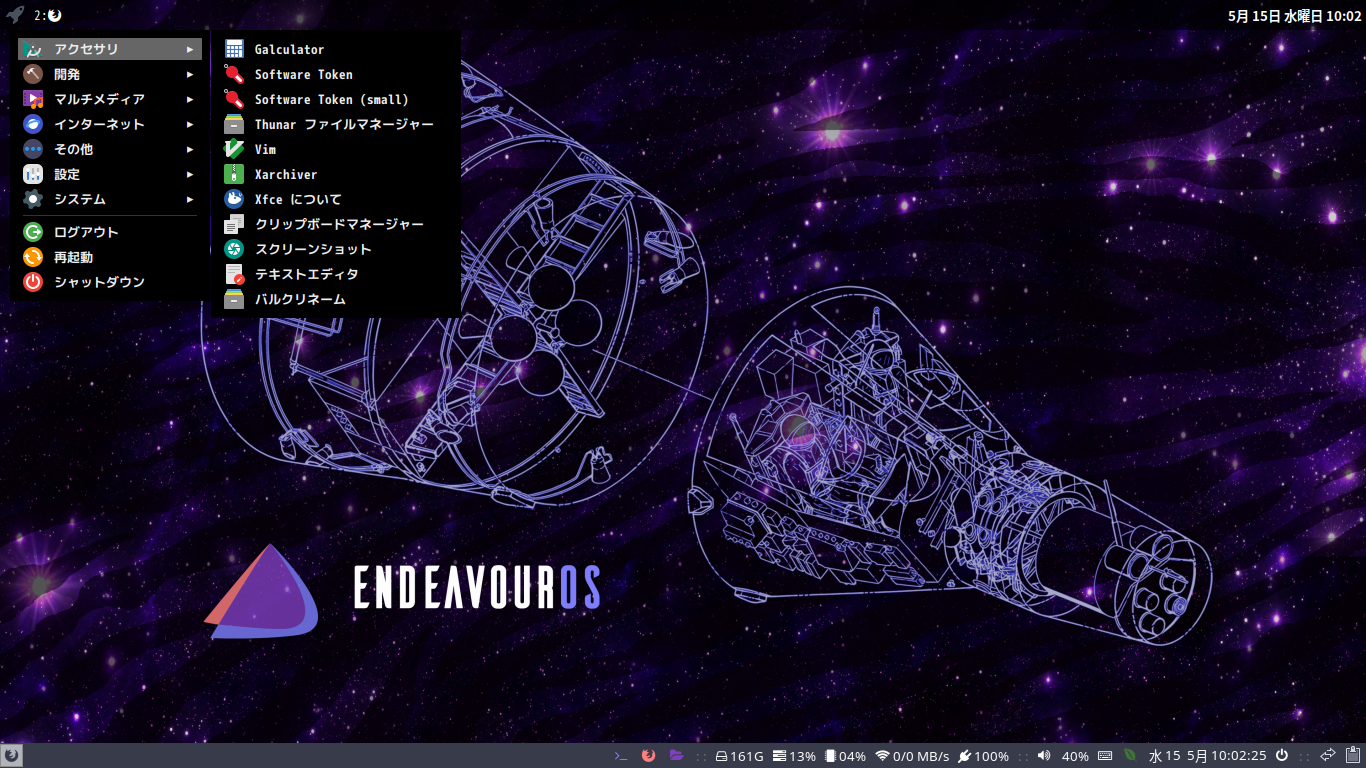
Task: Open the bottom panel clock 水 15 5月
Action: point(1207,756)
